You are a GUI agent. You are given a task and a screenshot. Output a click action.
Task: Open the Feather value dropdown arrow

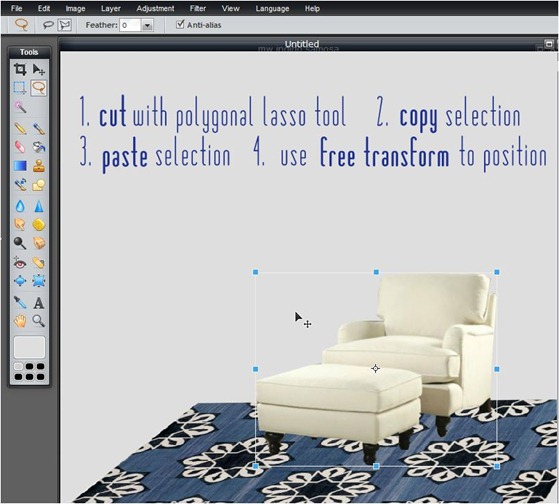pos(147,25)
